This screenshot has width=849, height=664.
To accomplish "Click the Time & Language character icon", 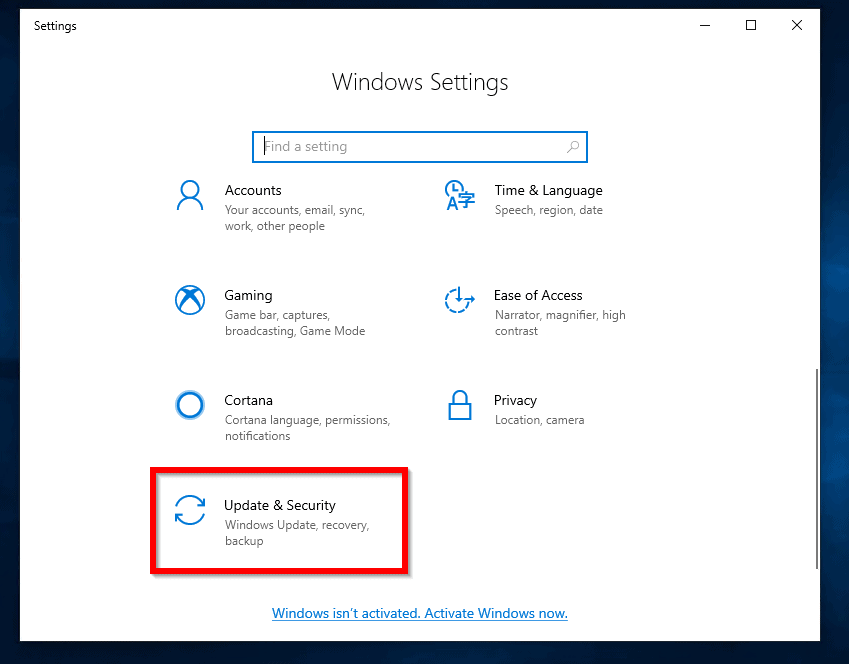I will coord(460,196).
